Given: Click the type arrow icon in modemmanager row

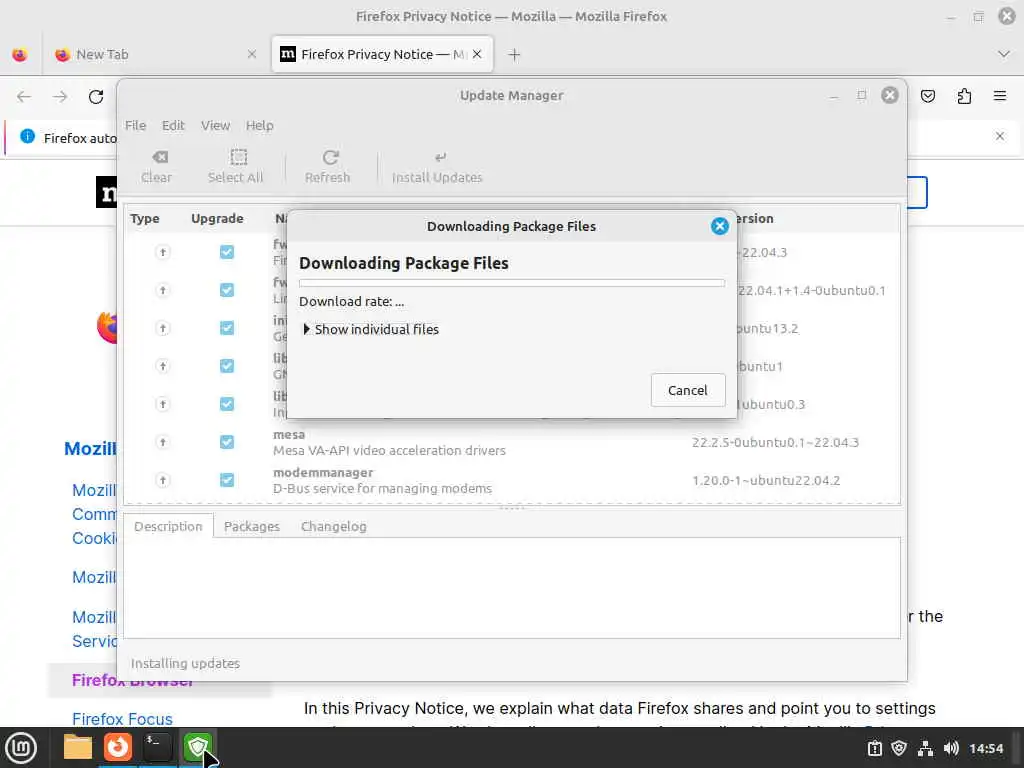Looking at the screenshot, I should coord(163,480).
